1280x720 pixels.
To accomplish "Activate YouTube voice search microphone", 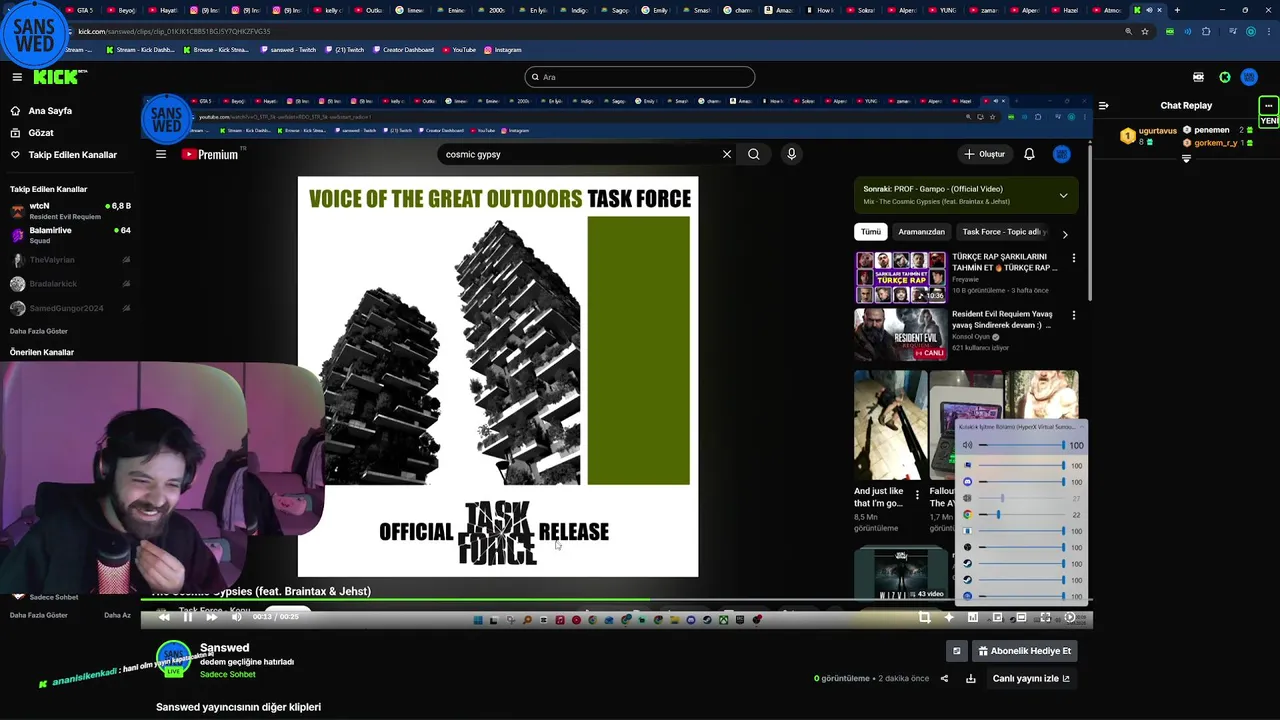I will point(791,154).
